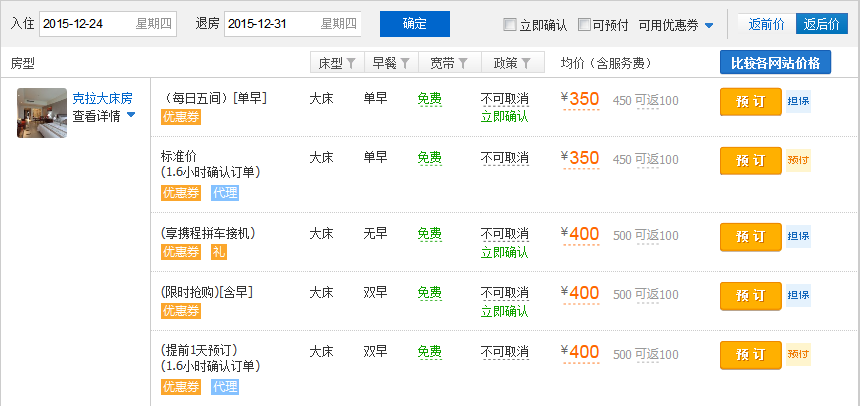Click the filter funnel icon next to 床型
Screen dimensions: 860x406
pyautogui.click(x=351, y=63)
